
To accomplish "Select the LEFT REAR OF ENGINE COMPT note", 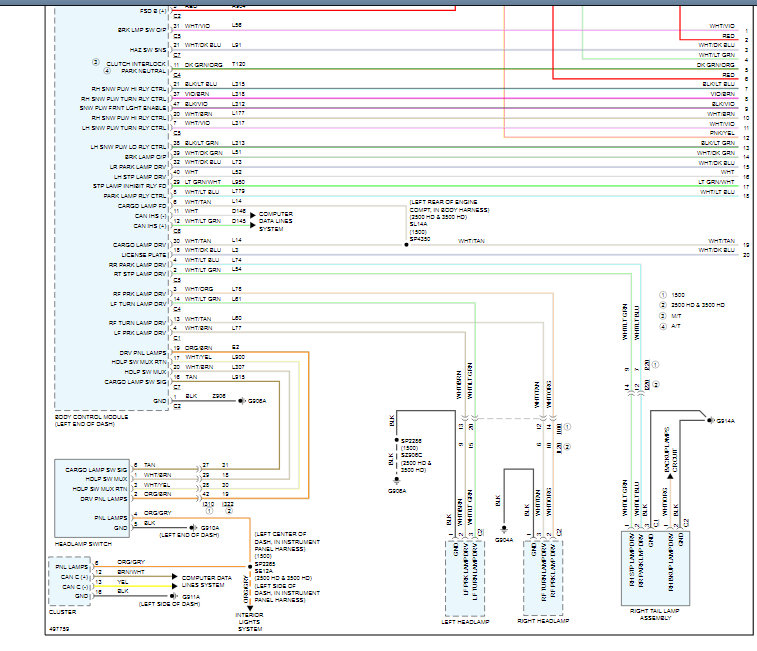I will (449, 206).
